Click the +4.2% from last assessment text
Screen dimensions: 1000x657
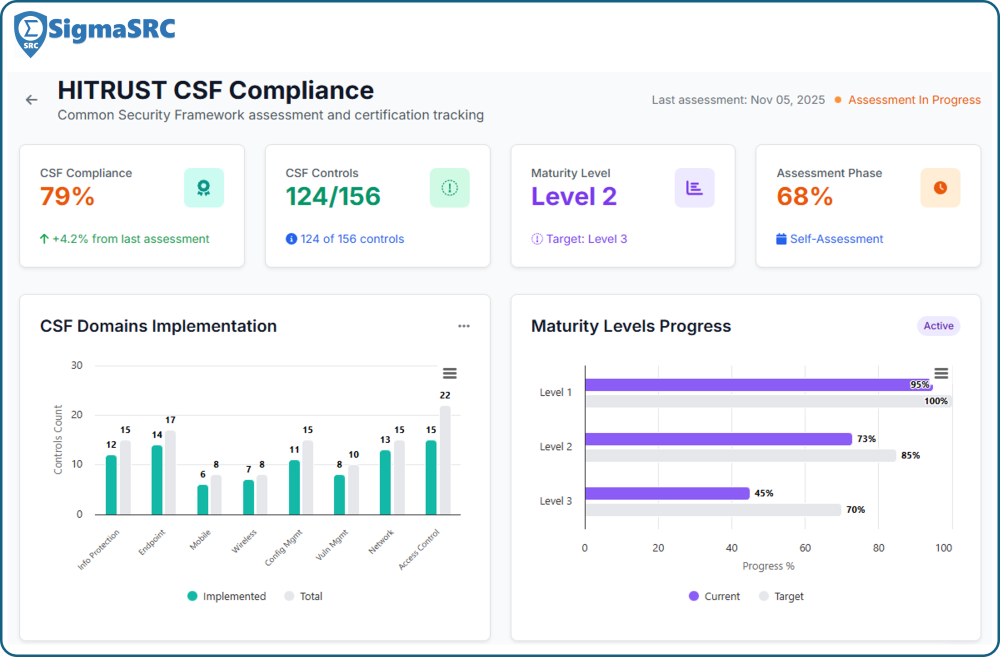coord(131,239)
